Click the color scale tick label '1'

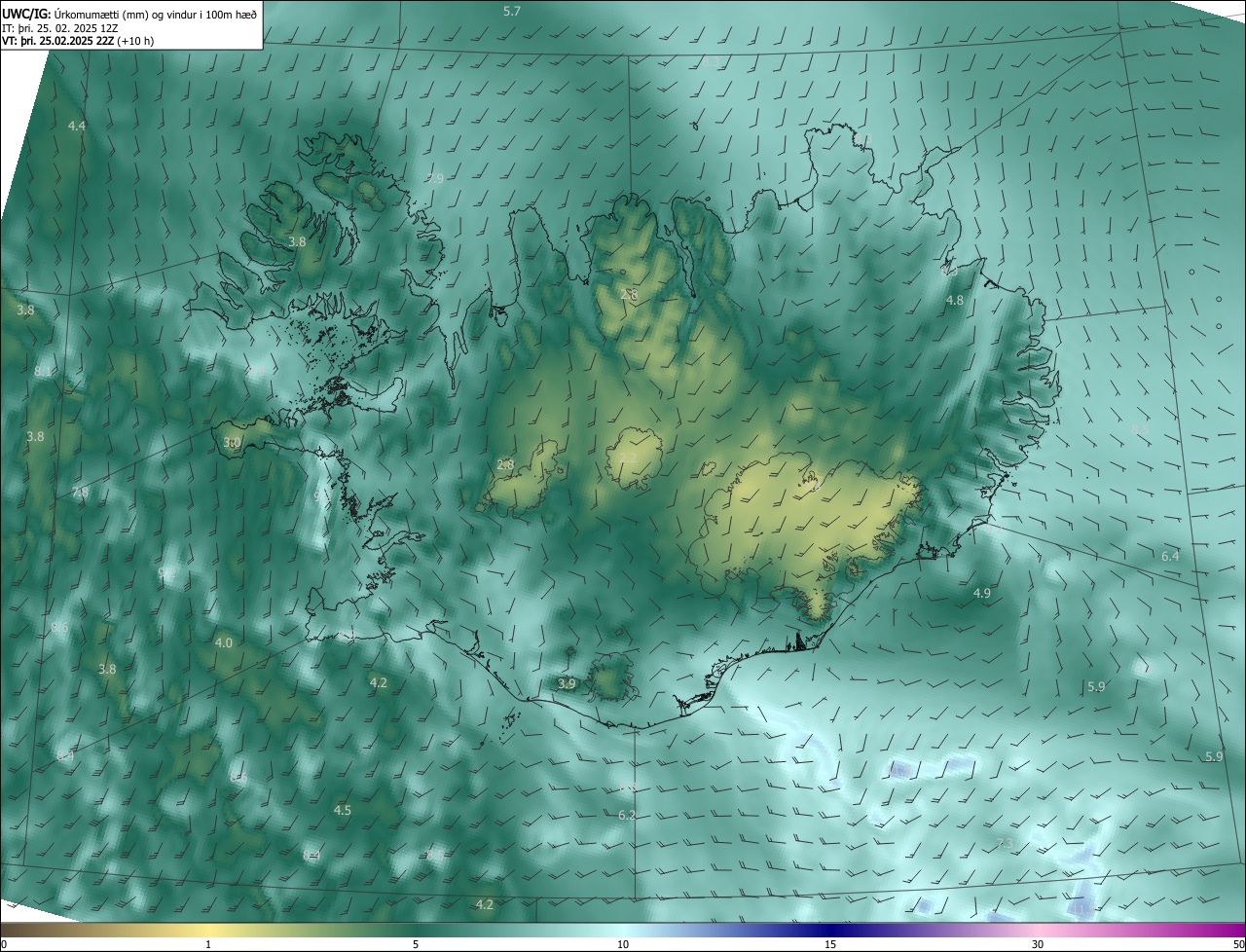(x=208, y=945)
